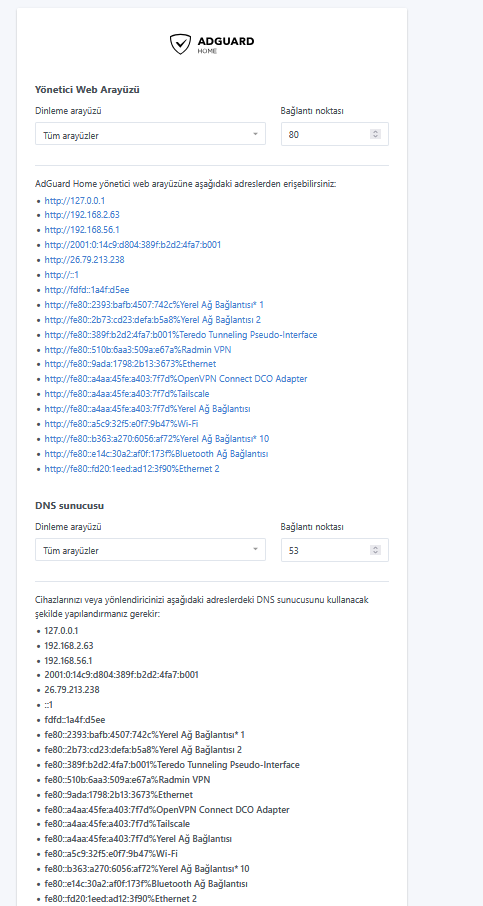The image size is (483, 906).
Task: Open the DNS server listening interface dropdown
Action: click(150, 549)
